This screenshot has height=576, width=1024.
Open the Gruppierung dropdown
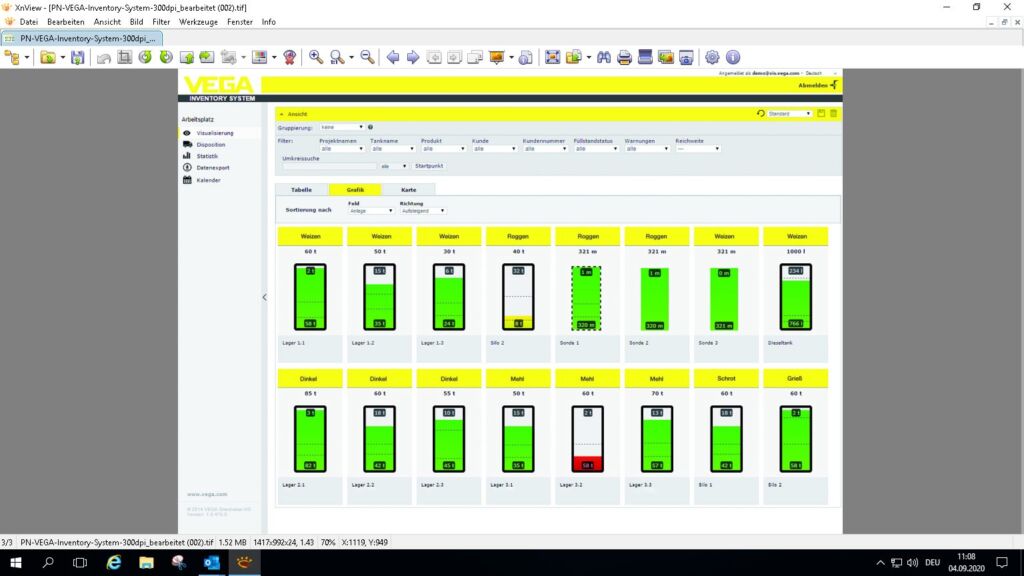(341, 127)
